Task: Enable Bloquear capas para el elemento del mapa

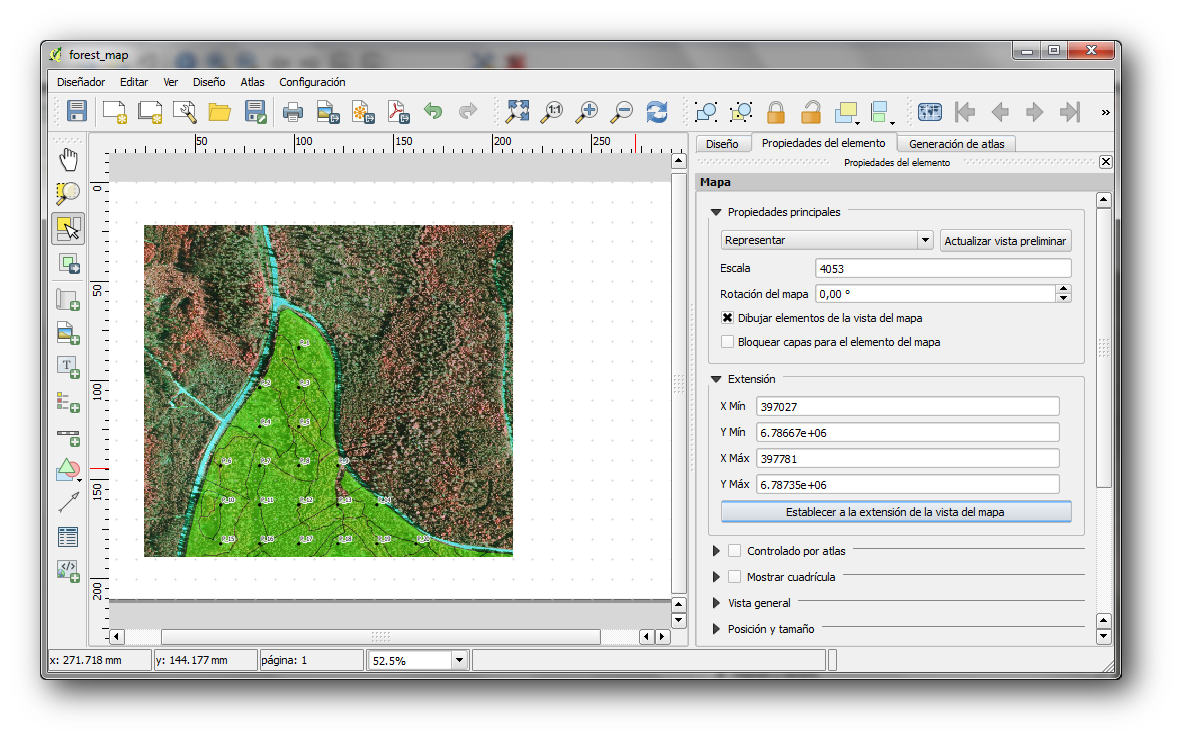Action: 727,342
